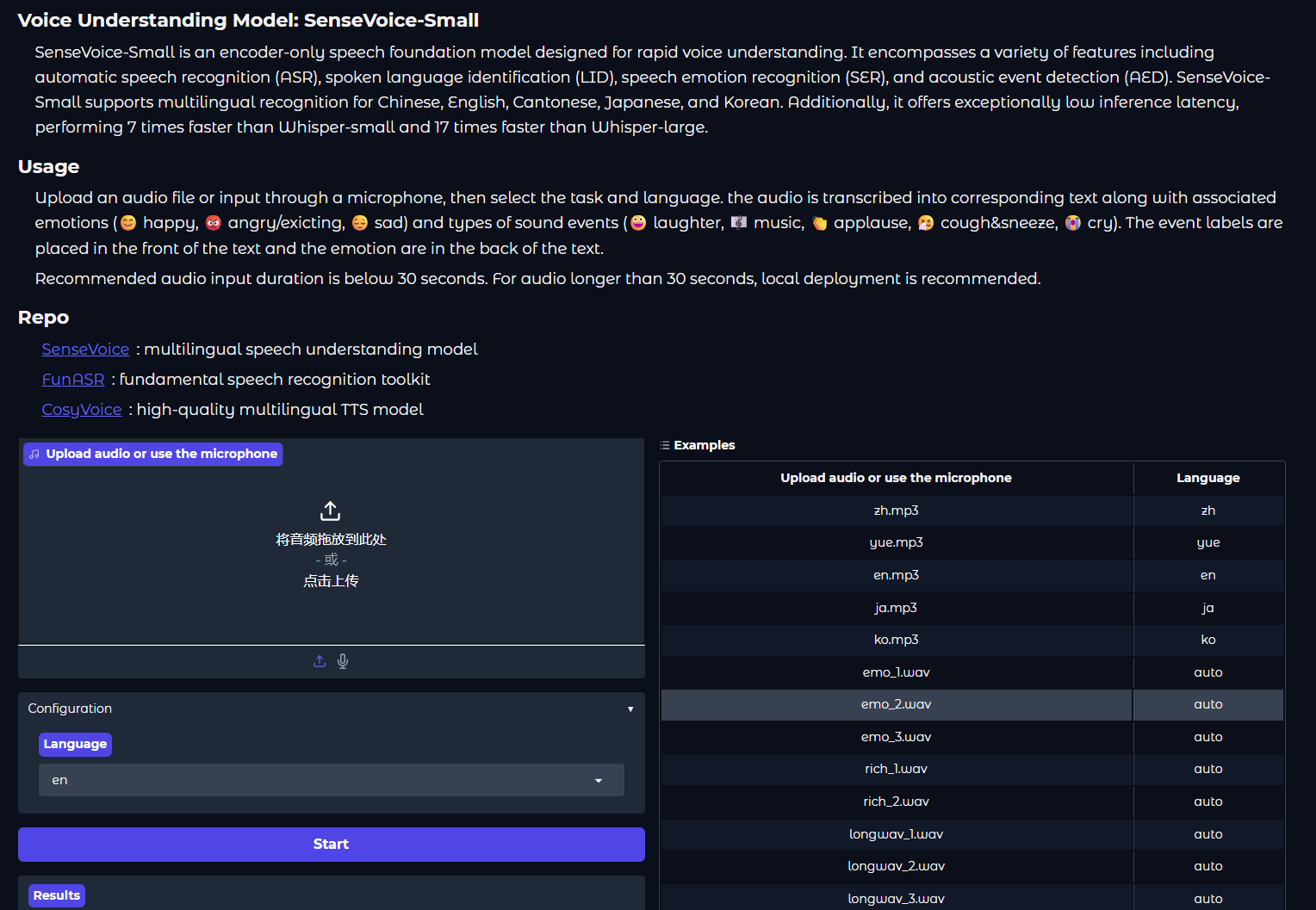This screenshot has width=1316, height=910.
Task: Click the ja language cell
Action: (x=1208, y=608)
